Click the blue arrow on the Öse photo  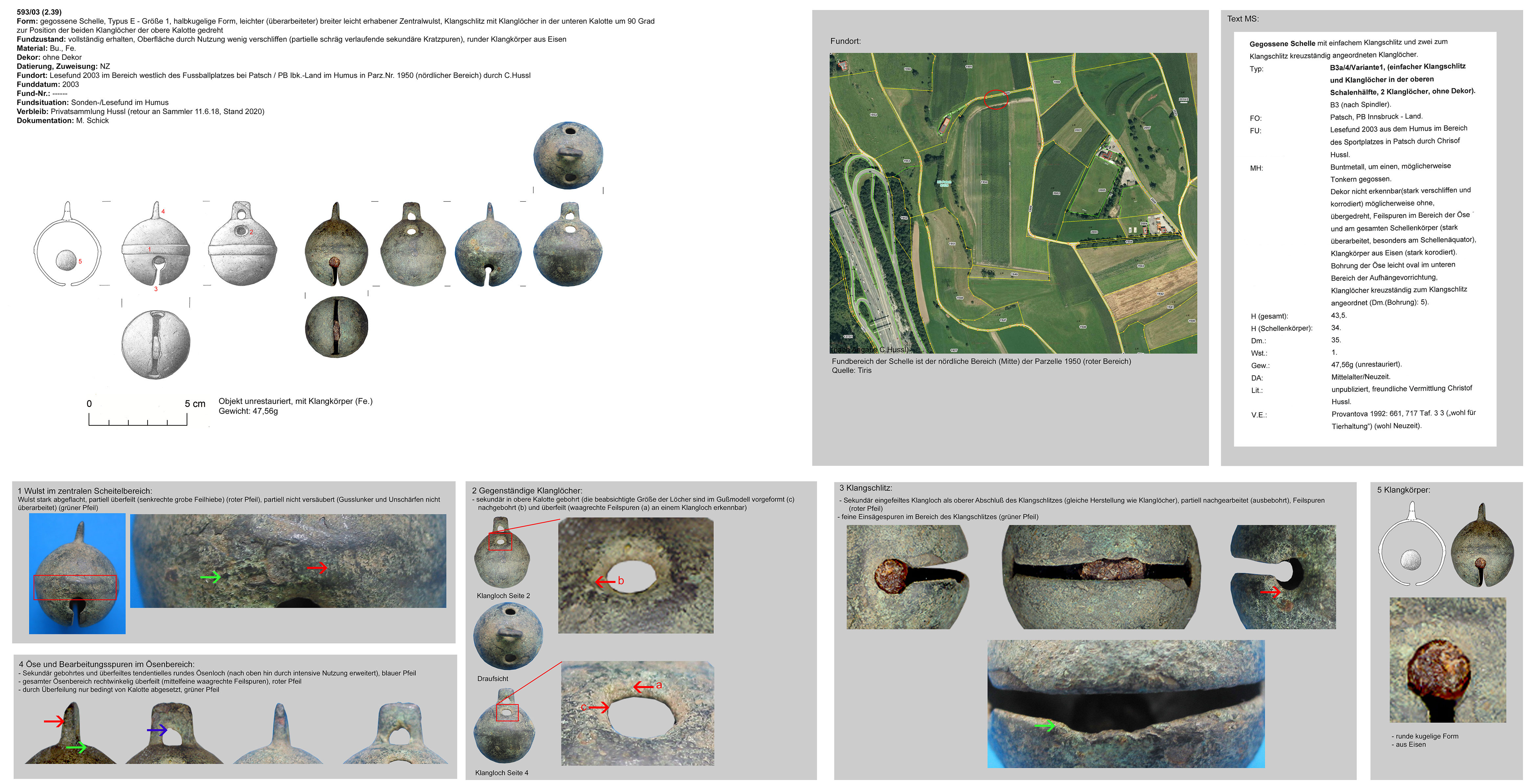[x=157, y=730]
